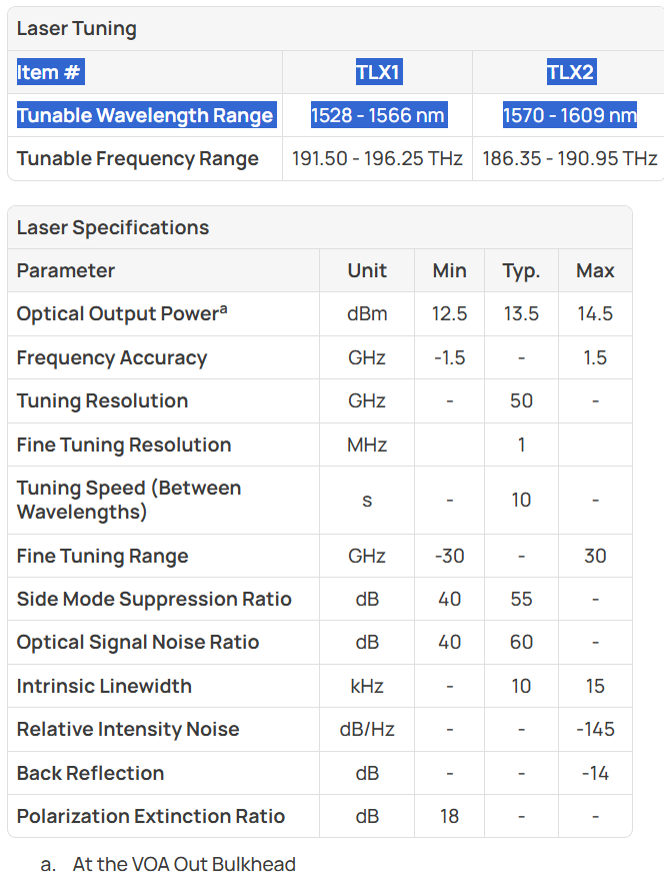The height and width of the screenshot is (880, 664).
Task: Click the Laser Specifications table heading
Action: (x=113, y=228)
